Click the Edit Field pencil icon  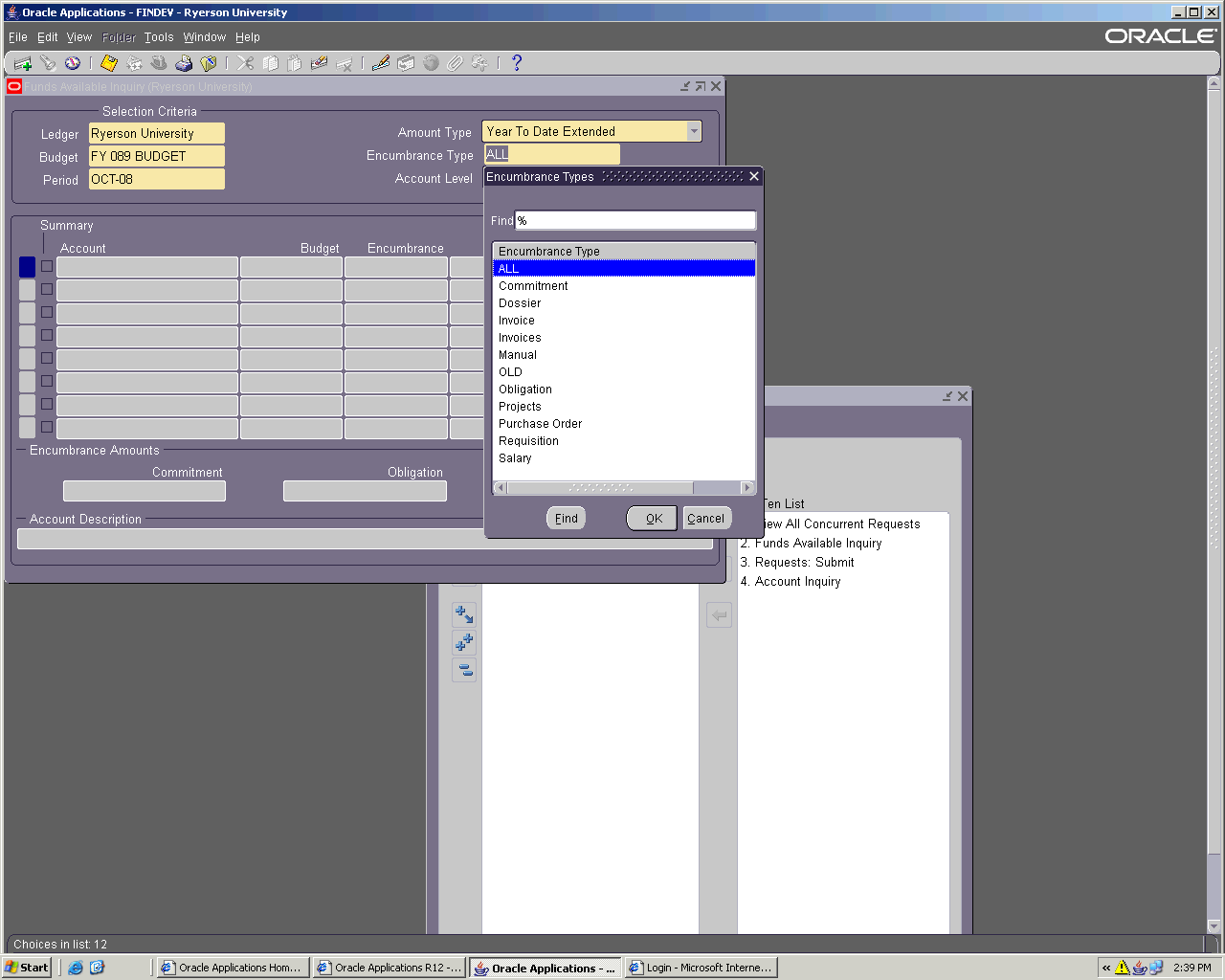pos(381,63)
